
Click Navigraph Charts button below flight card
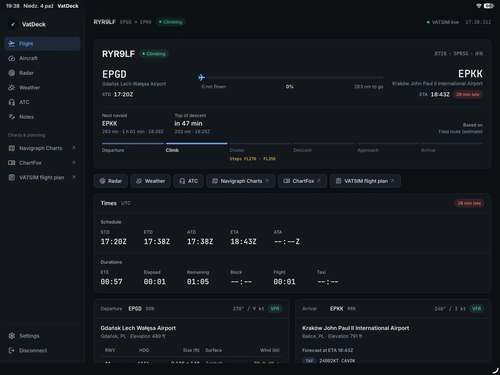[241, 181]
